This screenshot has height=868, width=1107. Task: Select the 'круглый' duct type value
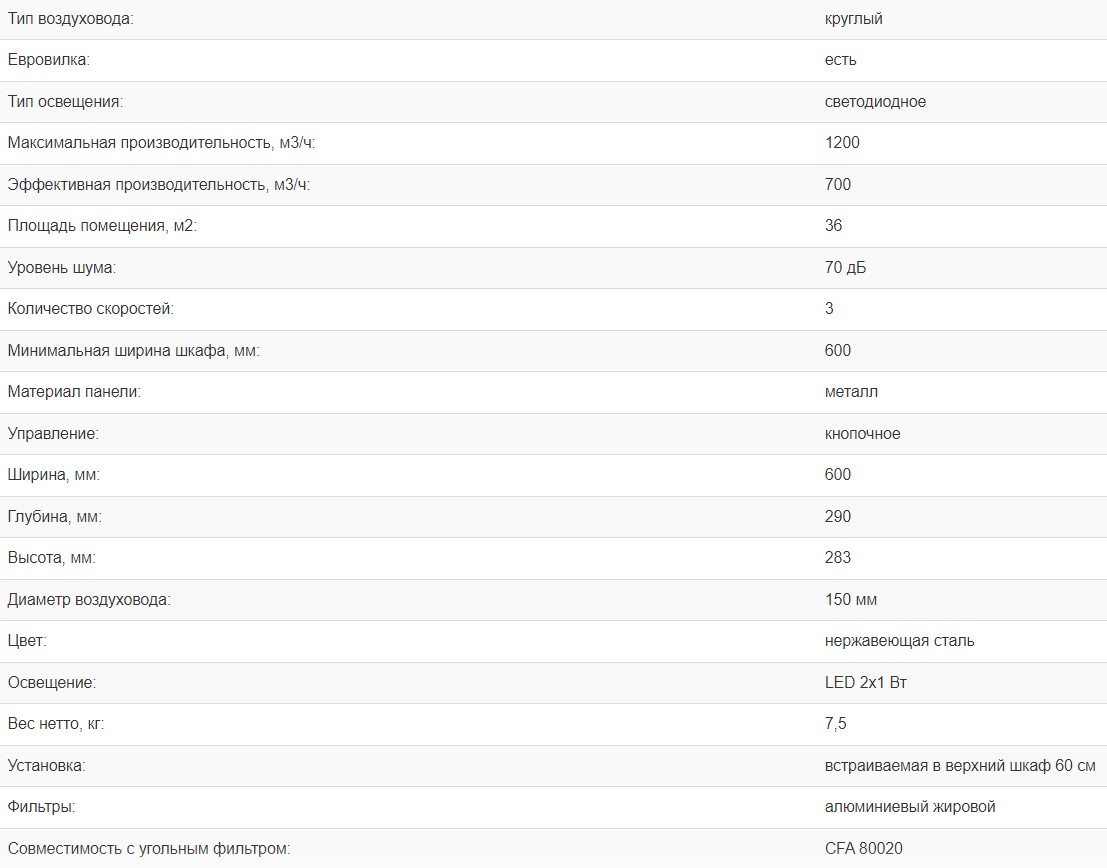tap(853, 19)
